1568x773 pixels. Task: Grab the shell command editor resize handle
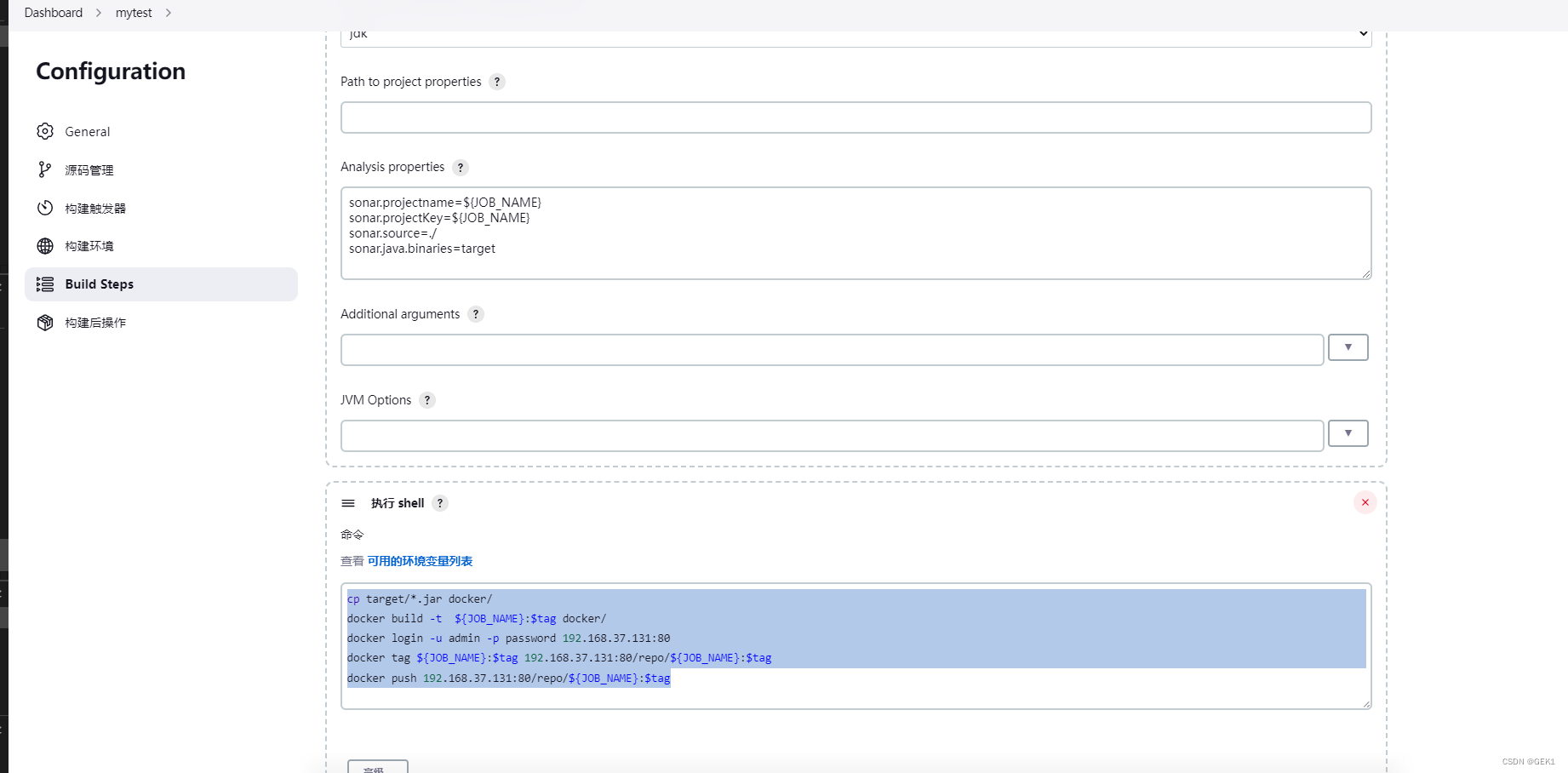coord(1365,703)
